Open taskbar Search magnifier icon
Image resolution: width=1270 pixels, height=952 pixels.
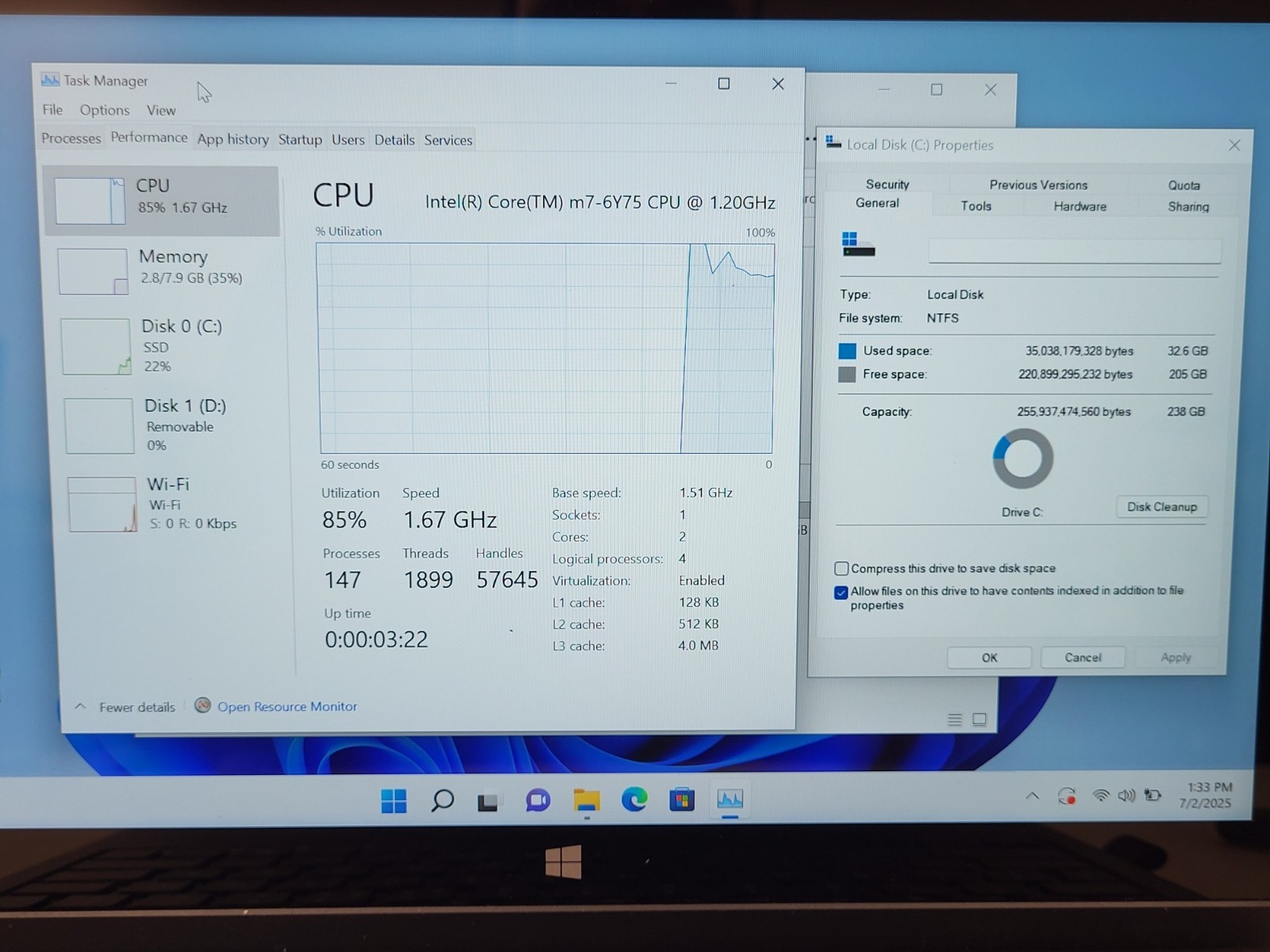442,800
